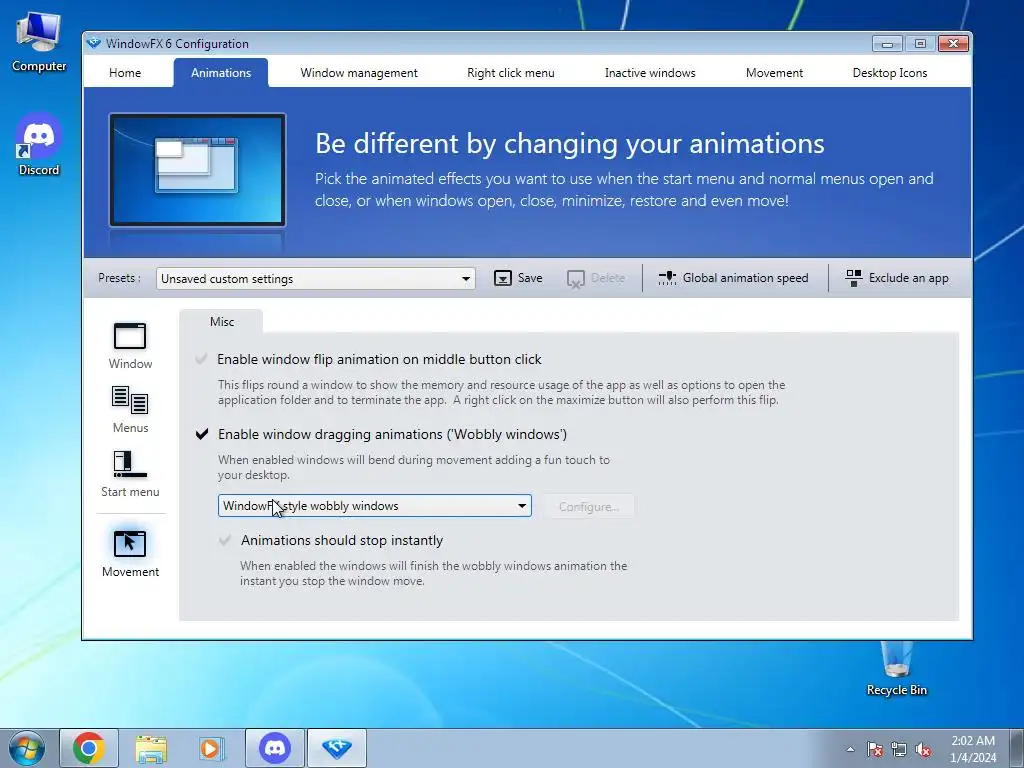
Task: Open the top Movement tab
Action: pyautogui.click(x=774, y=72)
